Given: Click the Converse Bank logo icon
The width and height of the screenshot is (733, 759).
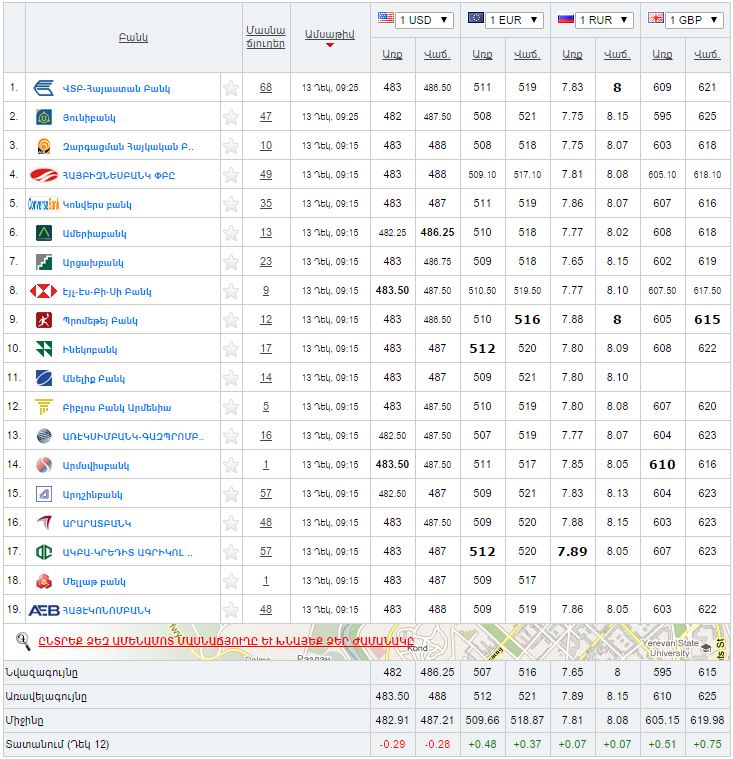Looking at the screenshot, I should click(x=44, y=204).
